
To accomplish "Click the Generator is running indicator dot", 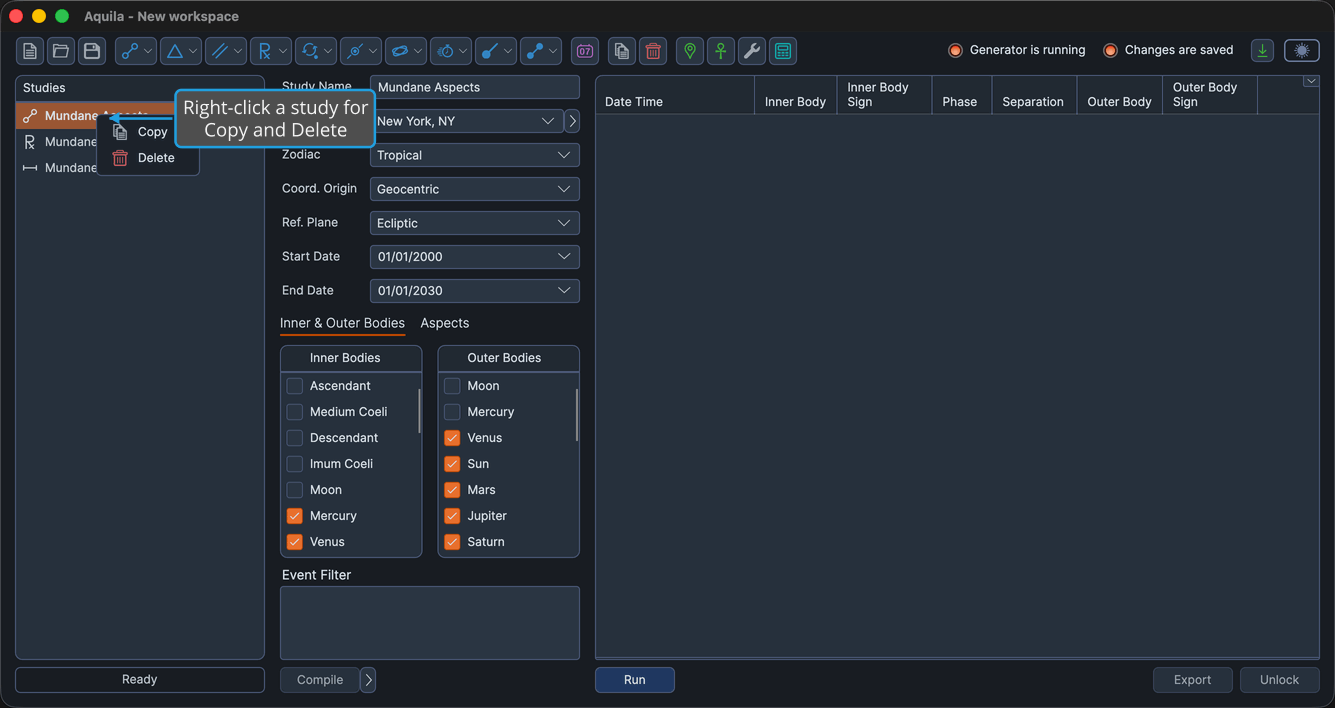I will (955, 50).
